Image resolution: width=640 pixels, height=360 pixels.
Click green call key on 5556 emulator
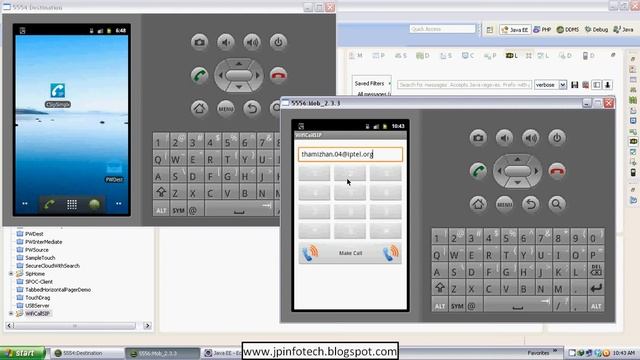[x=478, y=171]
